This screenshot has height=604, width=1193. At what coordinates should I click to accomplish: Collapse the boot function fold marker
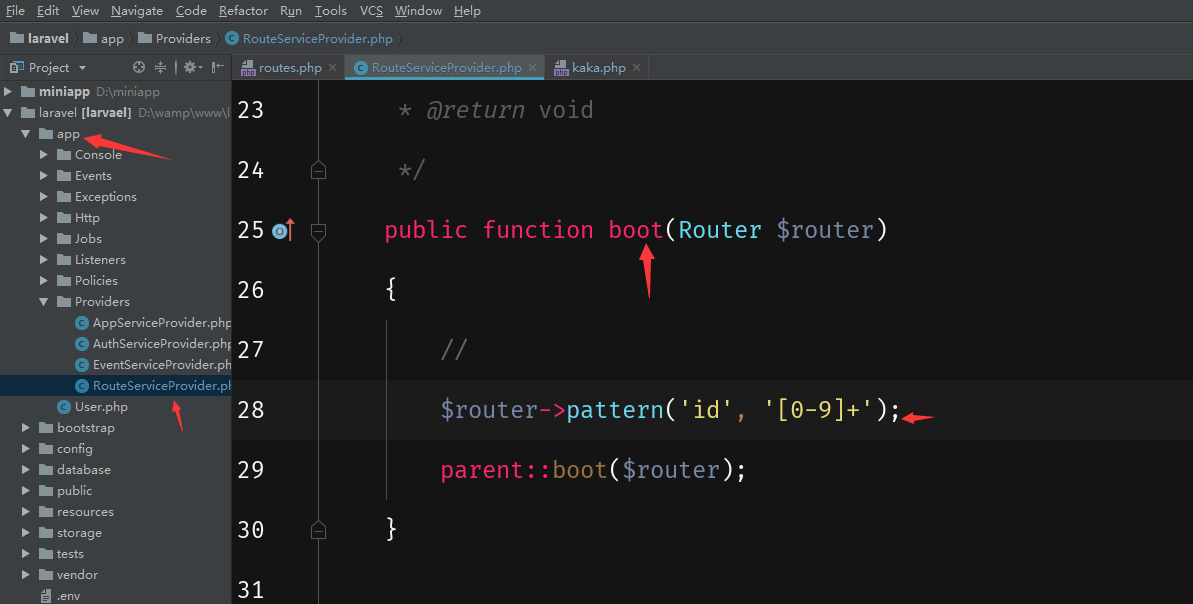(x=319, y=231)
